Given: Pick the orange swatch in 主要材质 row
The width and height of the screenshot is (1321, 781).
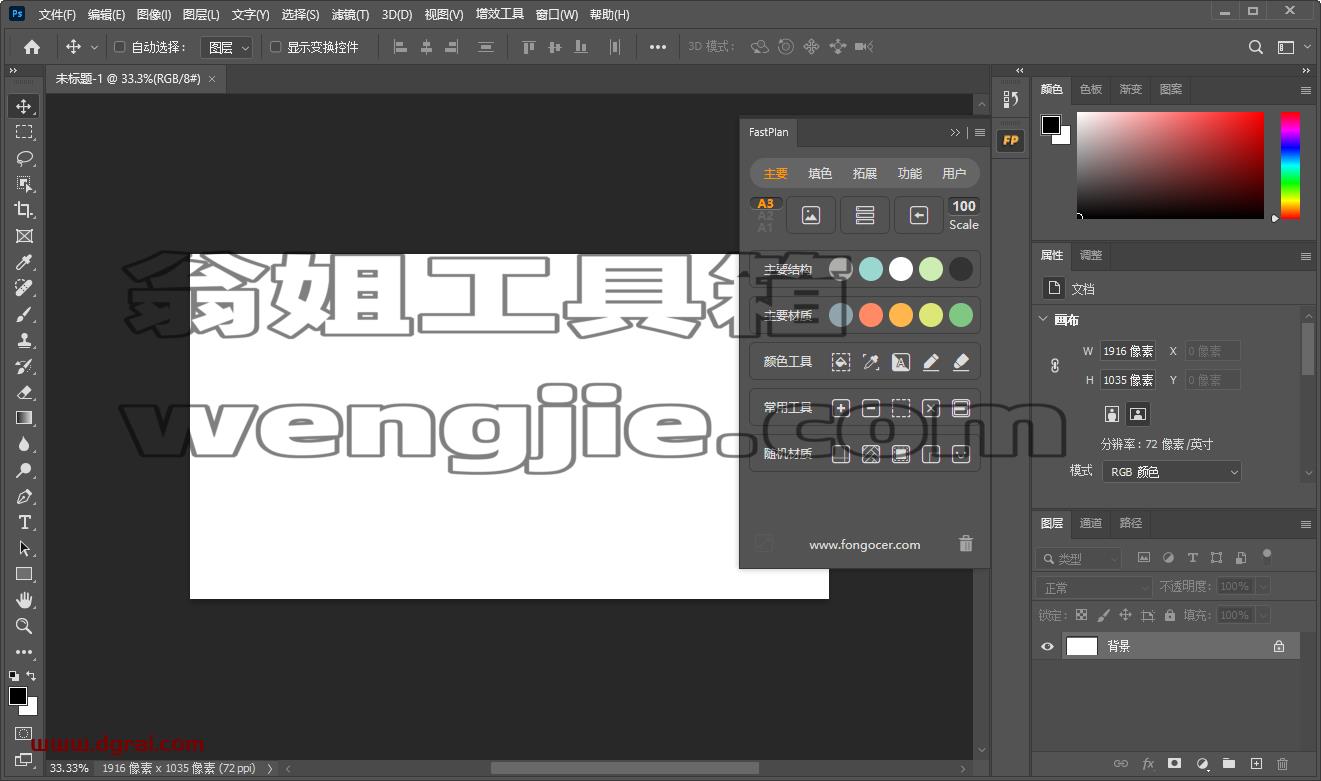Looking at the screenshot, I should [x=901, y=315].
